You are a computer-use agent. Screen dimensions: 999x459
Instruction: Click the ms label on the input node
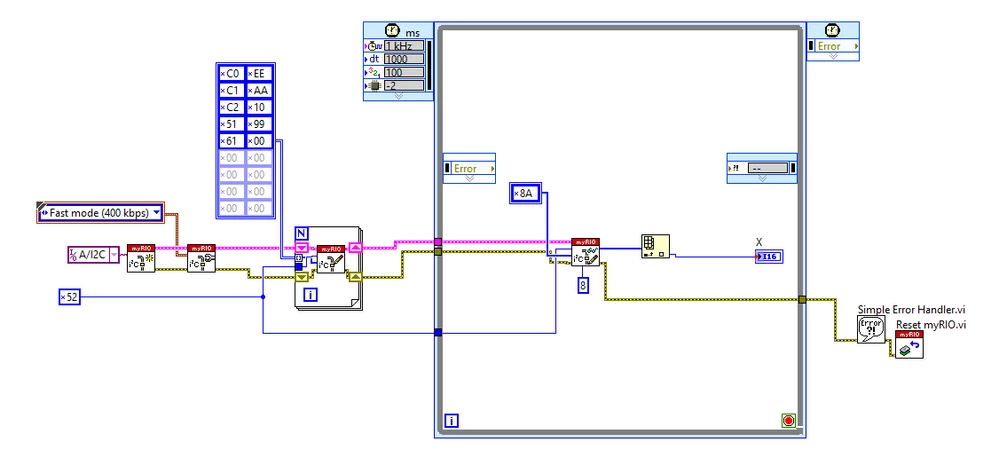(x=413, y=31)
